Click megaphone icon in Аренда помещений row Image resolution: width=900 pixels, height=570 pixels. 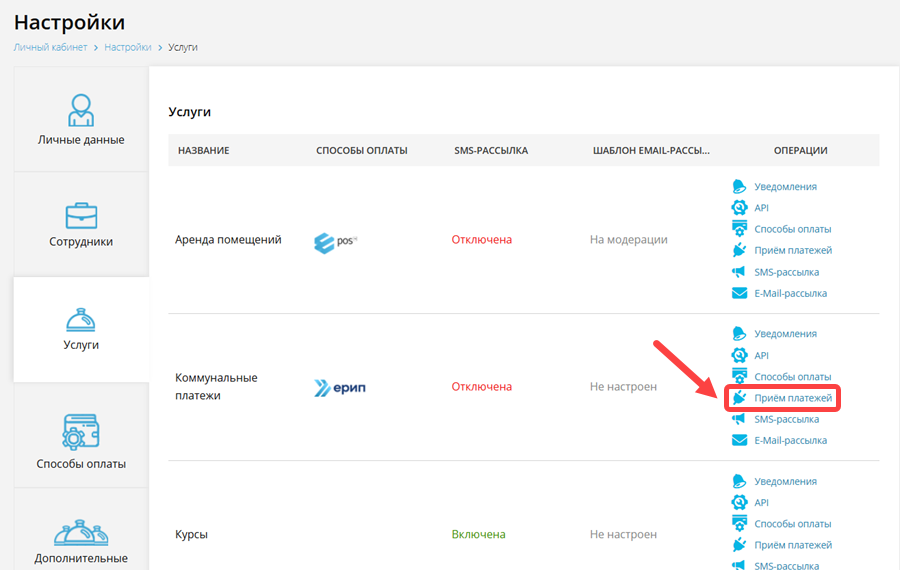tap(739, 272)
